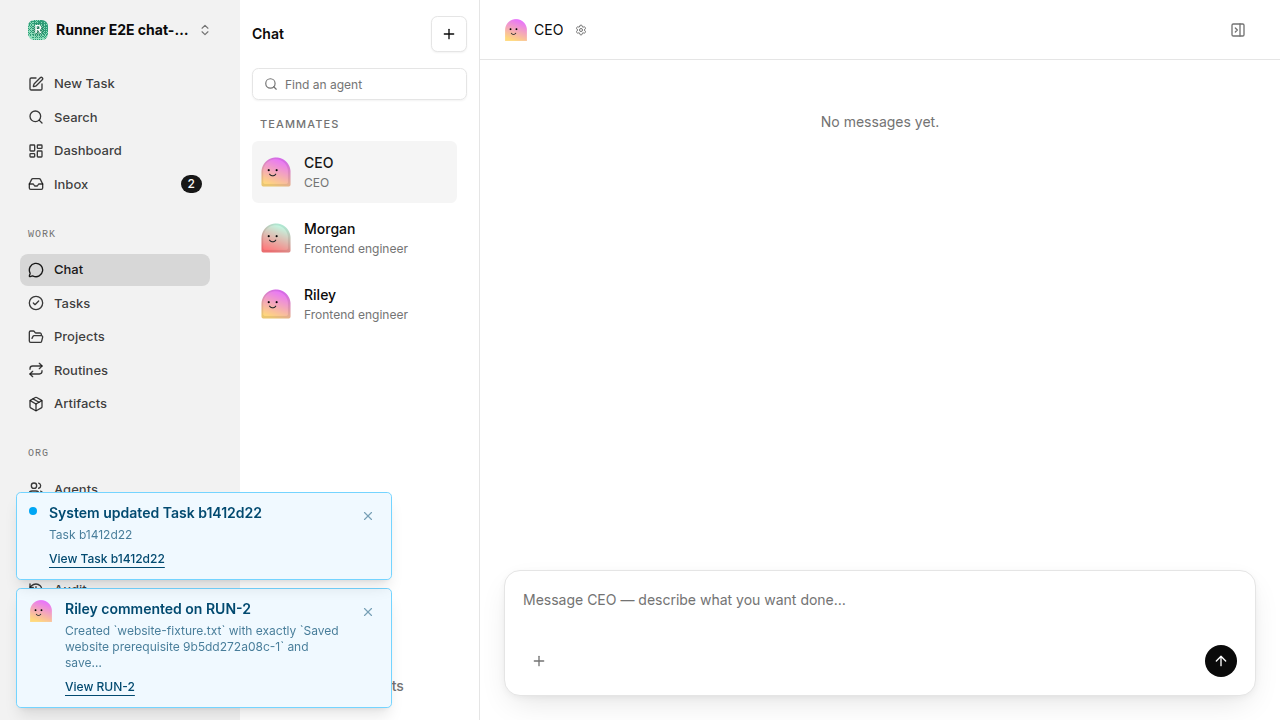This screenshot has width=1280, height=720.
Task: Click the Runner E2E workspace logo
Action: point(38,30)
